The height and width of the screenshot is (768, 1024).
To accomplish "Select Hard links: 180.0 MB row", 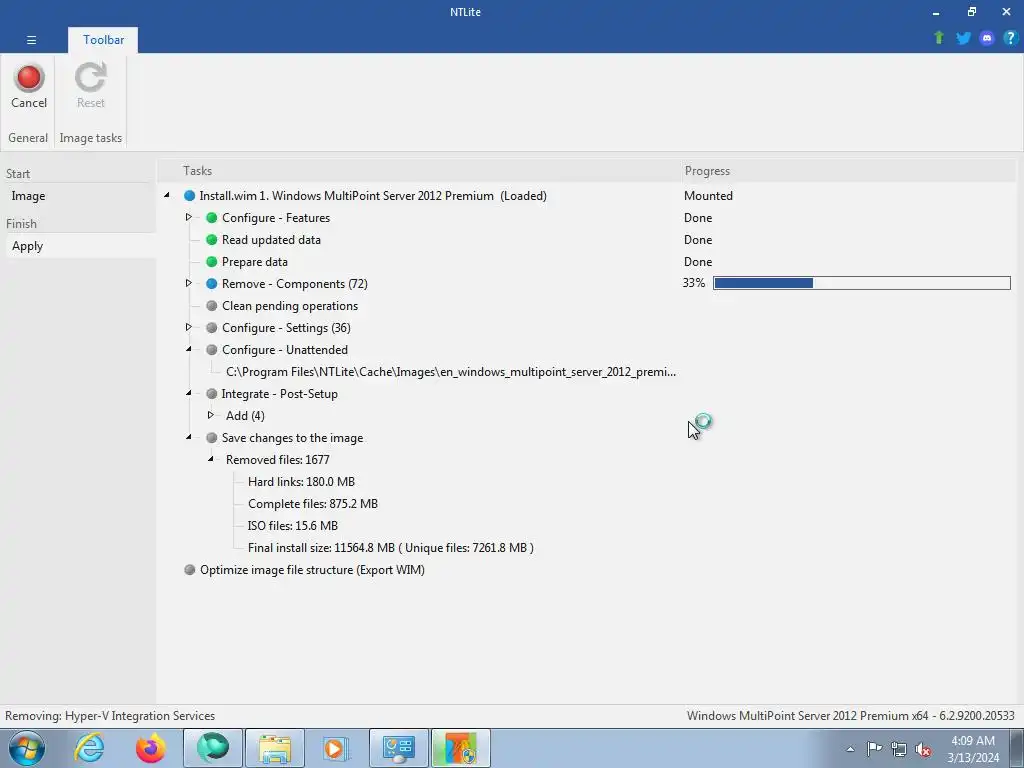I will [x=301, y=482].
